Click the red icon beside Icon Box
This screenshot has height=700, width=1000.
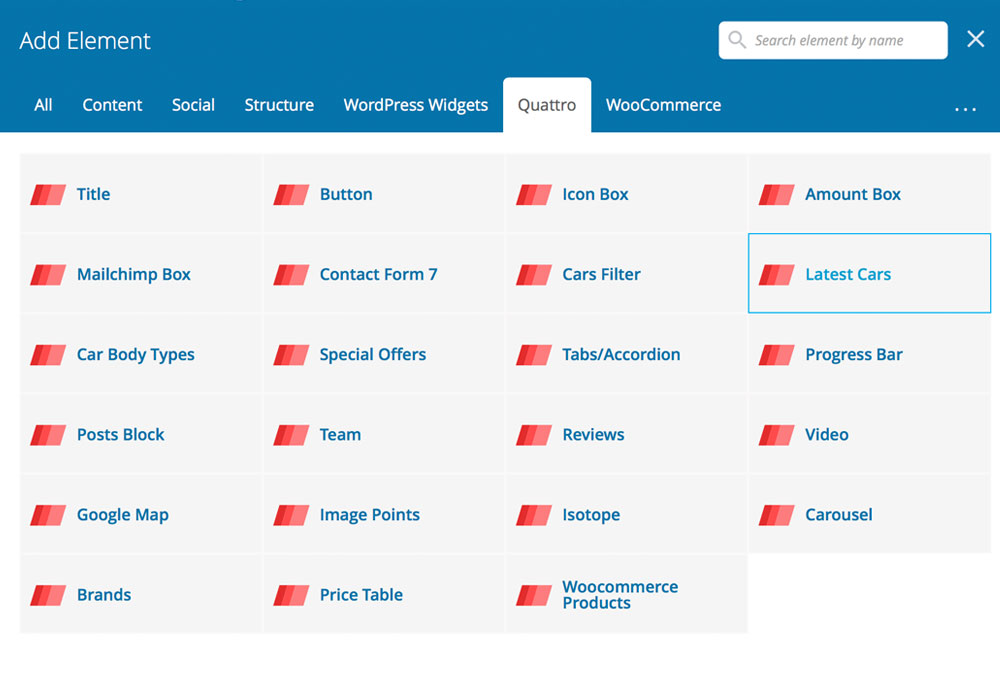point(534,194)
